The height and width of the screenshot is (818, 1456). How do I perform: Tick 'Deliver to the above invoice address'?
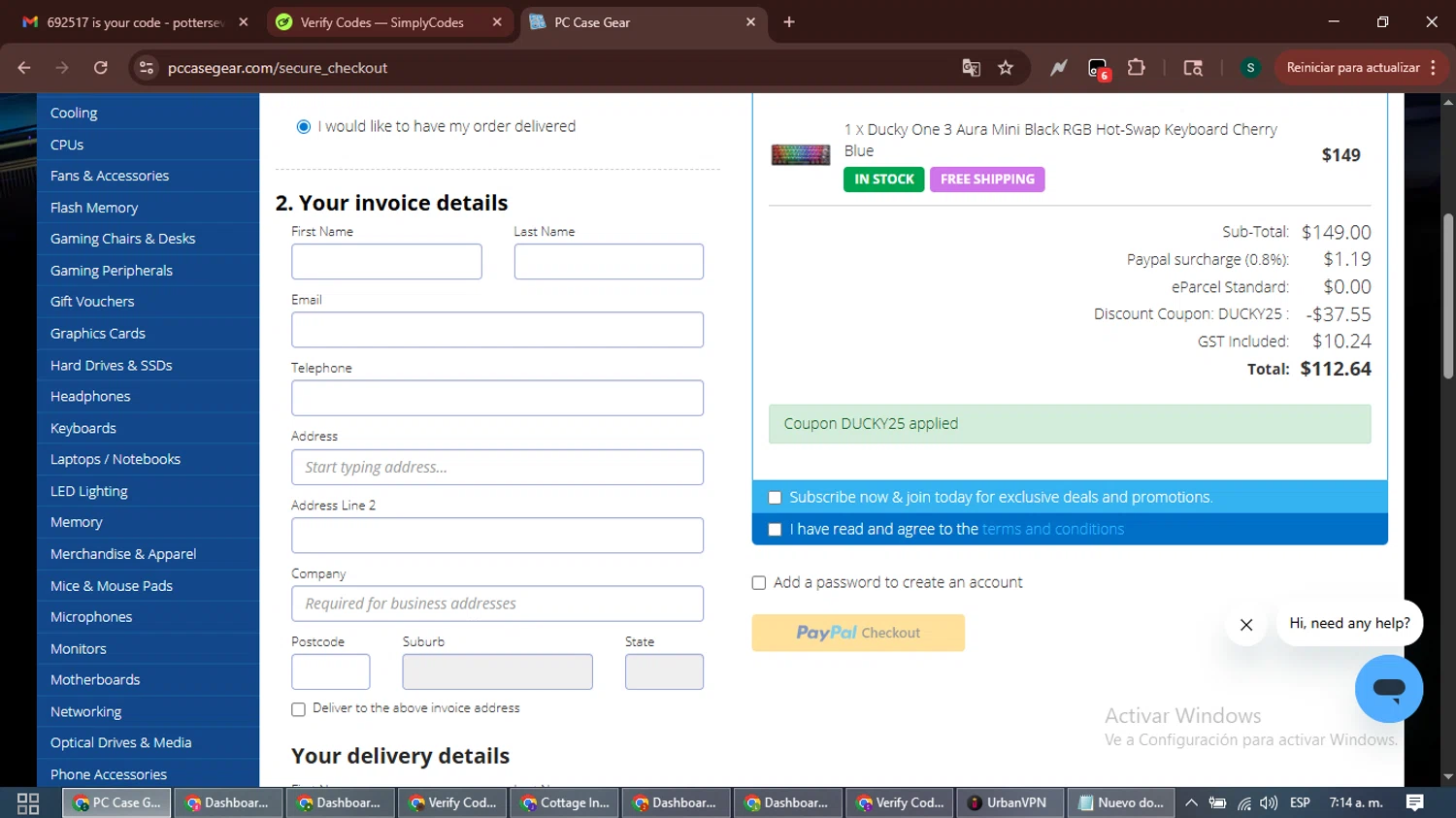click(x=299, y=709)
